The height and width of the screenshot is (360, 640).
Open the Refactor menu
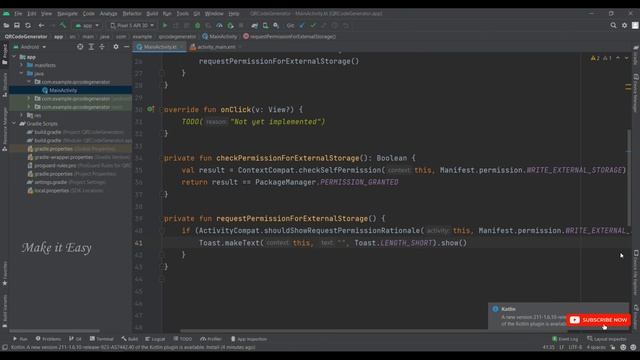[x=132, y=13]
